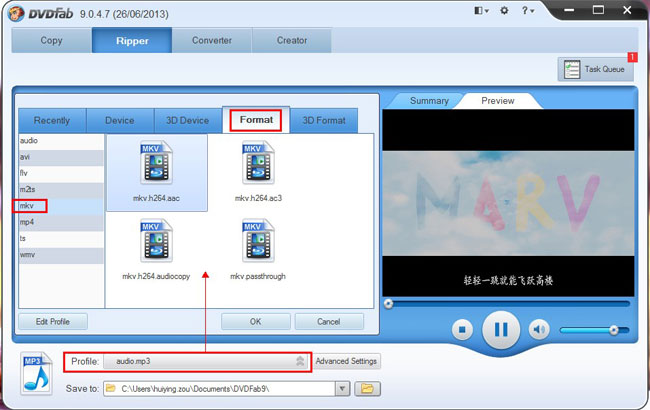This screenshot has height=410, width=650.
Task: Select flv in format list
Action: pos(61,174)
